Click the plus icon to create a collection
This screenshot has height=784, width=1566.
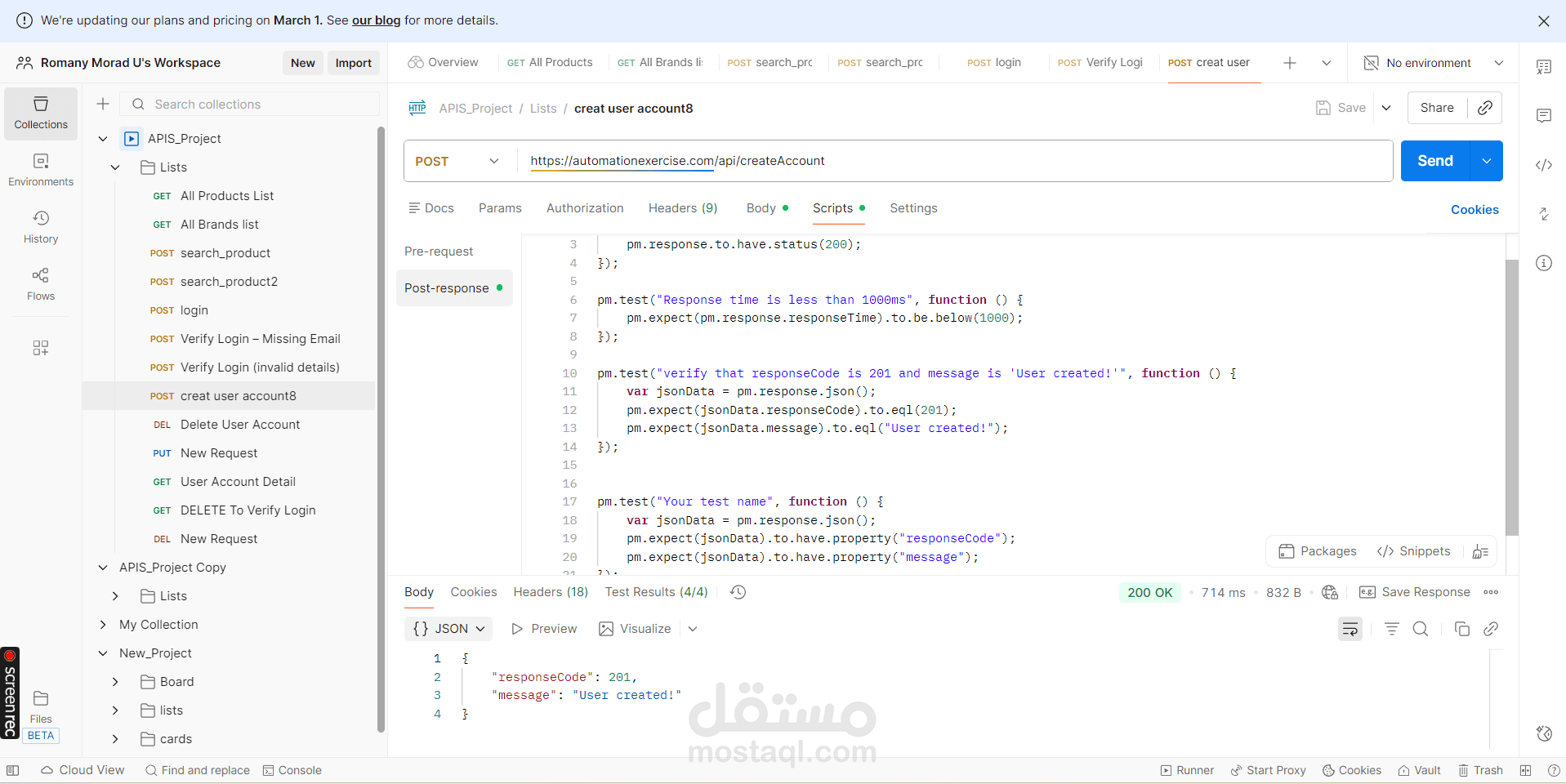tap(103, 104)
